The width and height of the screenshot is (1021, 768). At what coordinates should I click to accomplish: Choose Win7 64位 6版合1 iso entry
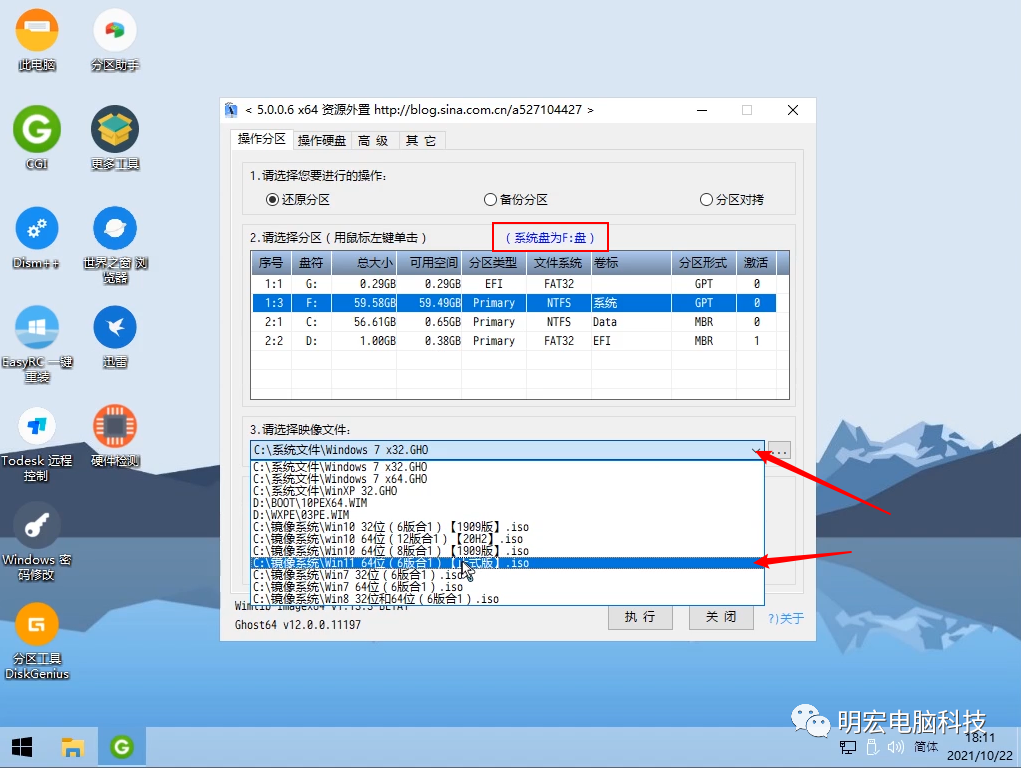tap(507, 587)
